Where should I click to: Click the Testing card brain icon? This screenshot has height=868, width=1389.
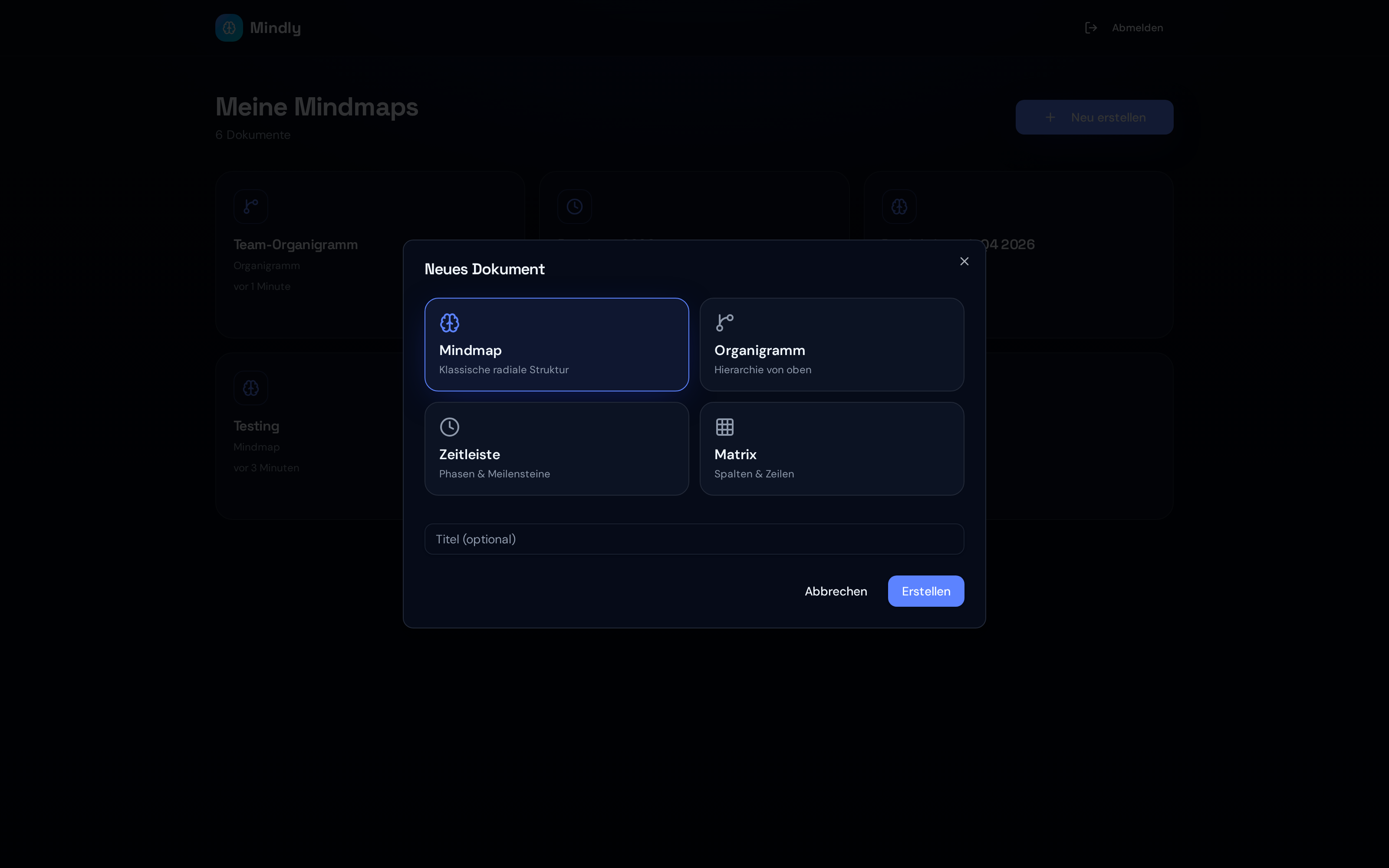(251, 388)
